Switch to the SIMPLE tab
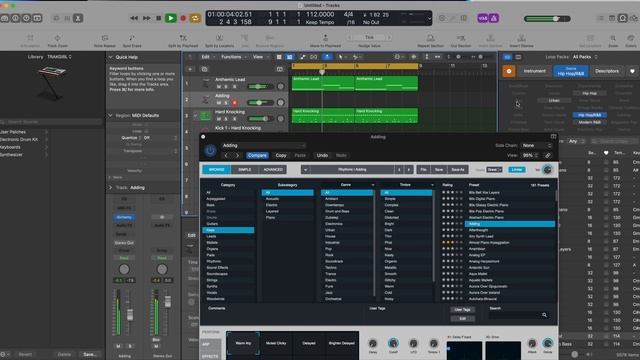 [244, 169]
